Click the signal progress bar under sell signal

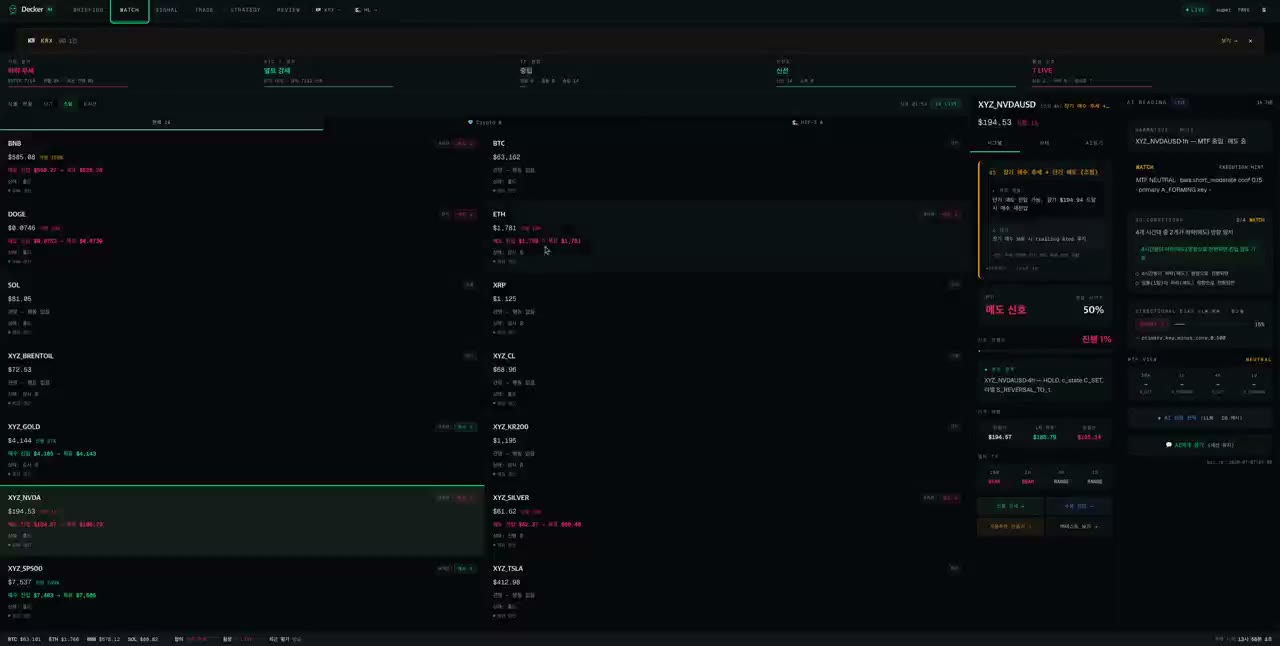(x=1044, y=351)
